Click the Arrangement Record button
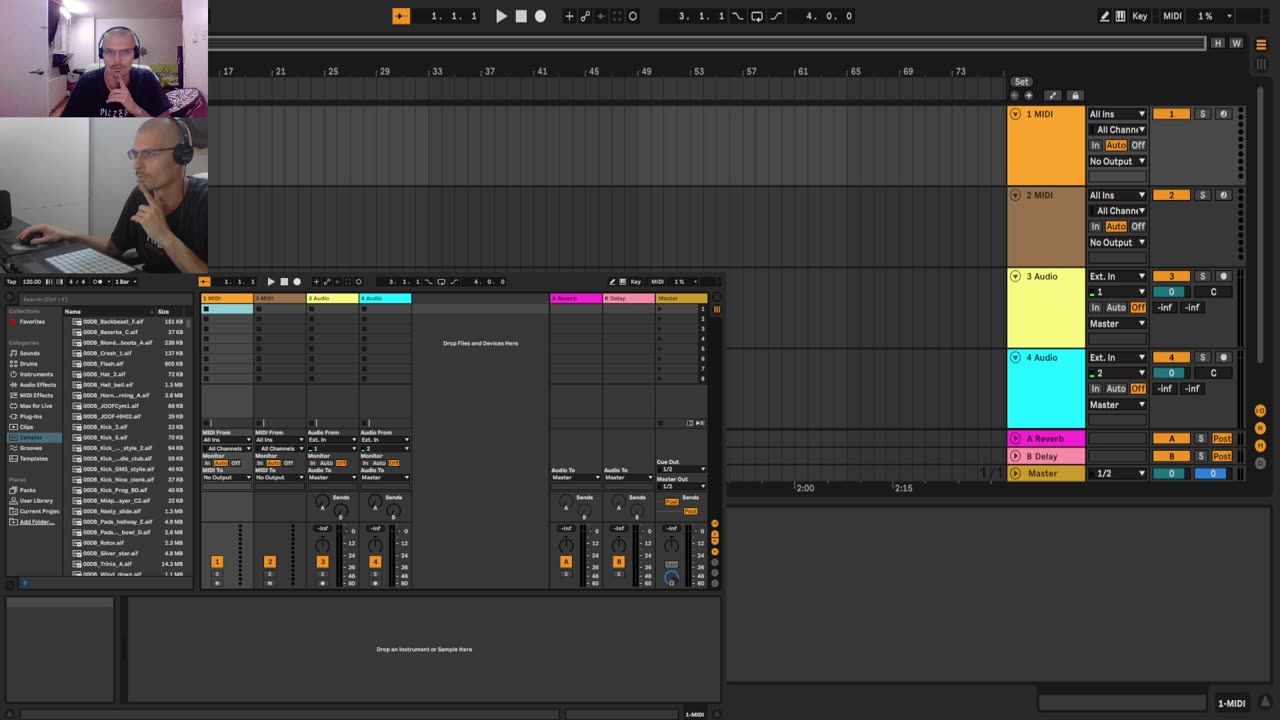This screenshot has width=1280, height=720. 540,16
